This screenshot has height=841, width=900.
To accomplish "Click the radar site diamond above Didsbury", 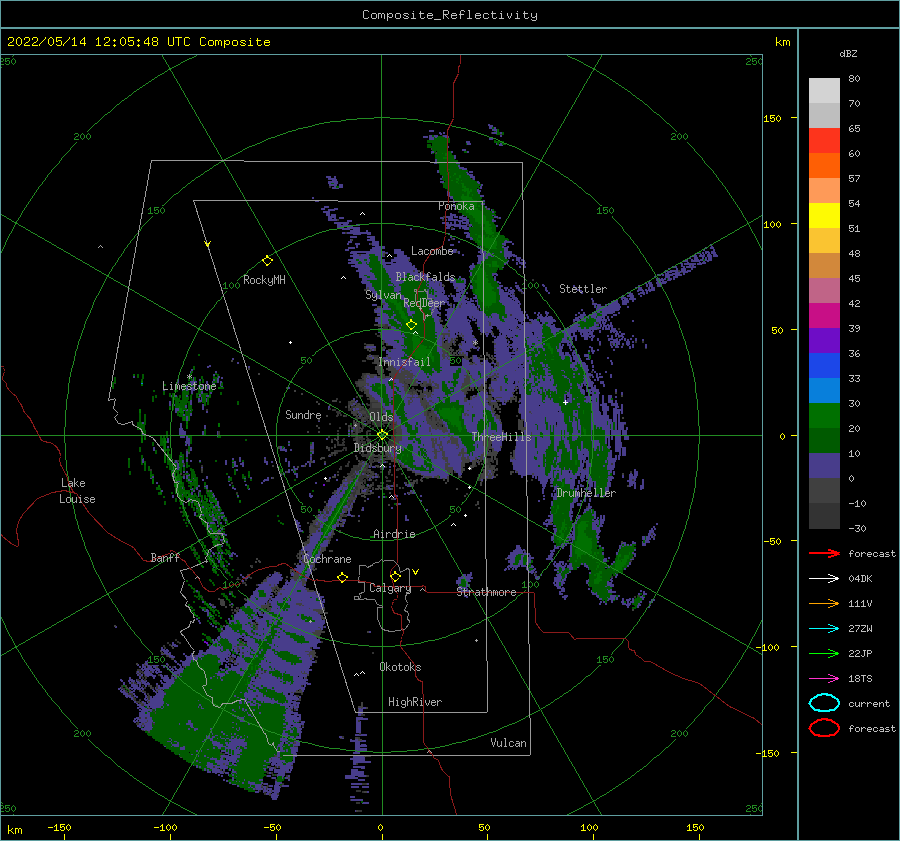I will (382, 435).
